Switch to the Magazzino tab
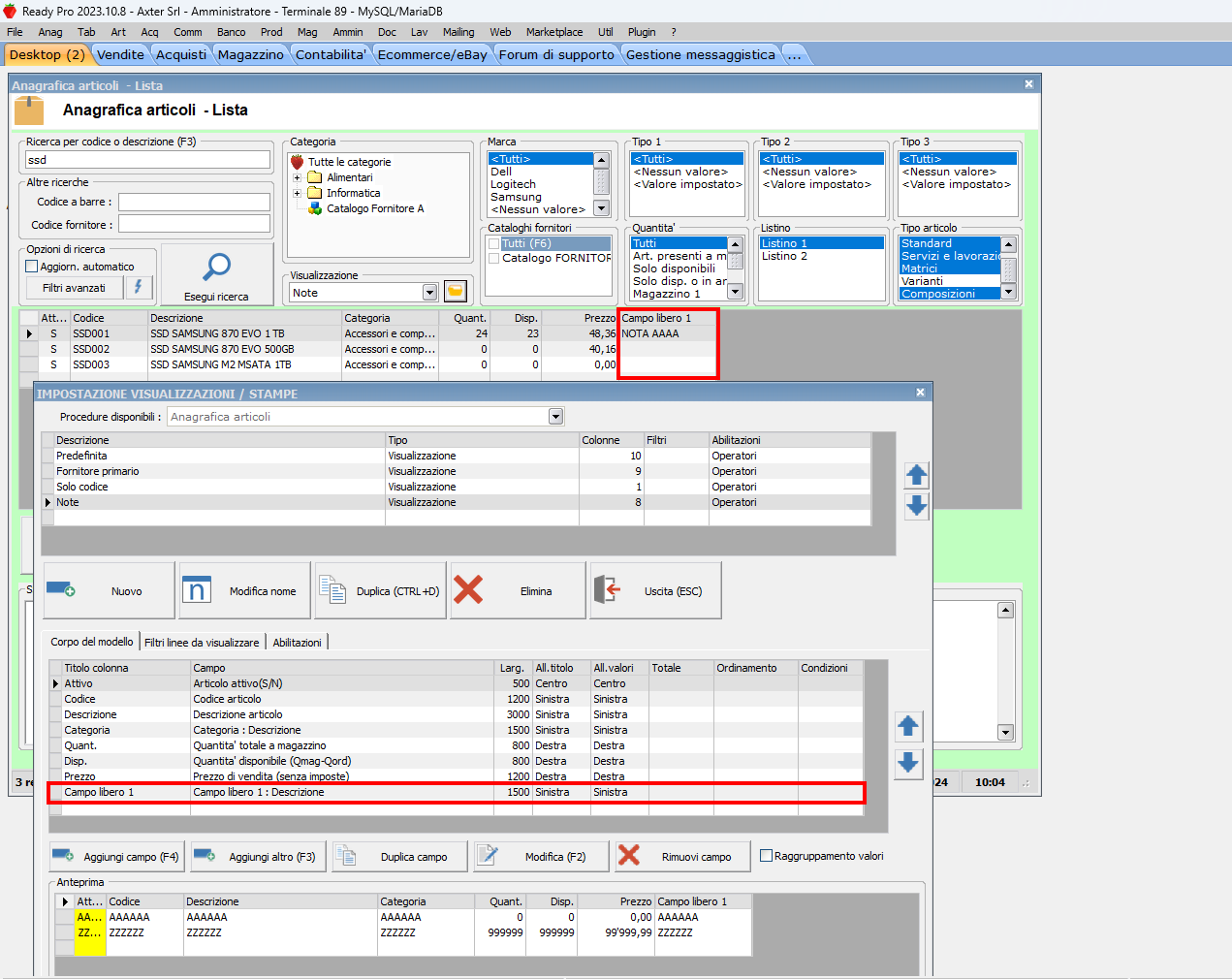Image resolution: width=1232 pixels, height=979 pixels. [x=251, y=54]
